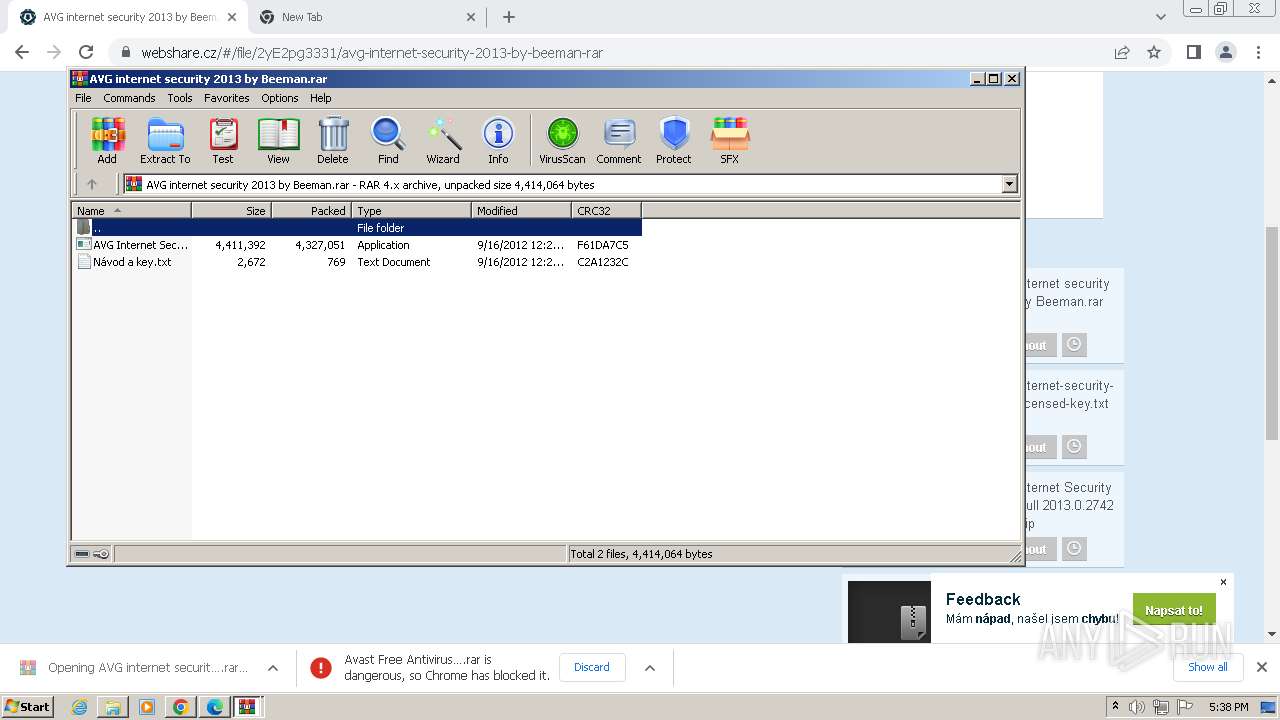Click the Start button
This screenshot has height=720, width=1280.
(x=27, y=707)
